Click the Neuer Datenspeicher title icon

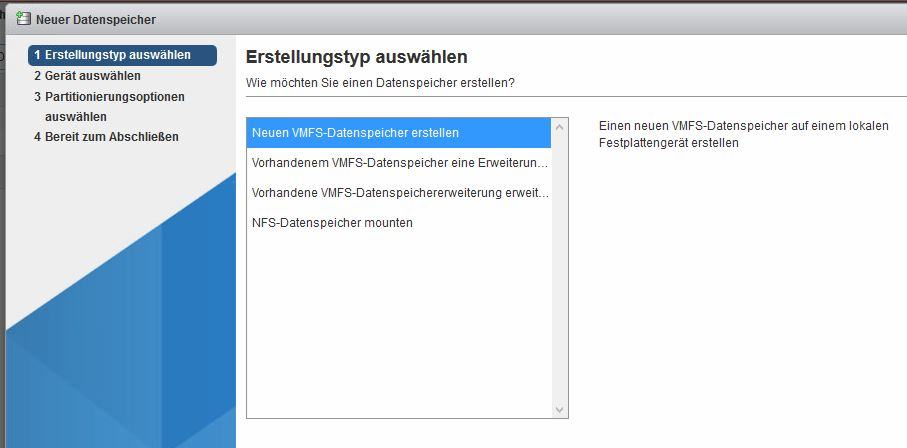[x=23, y=19]
